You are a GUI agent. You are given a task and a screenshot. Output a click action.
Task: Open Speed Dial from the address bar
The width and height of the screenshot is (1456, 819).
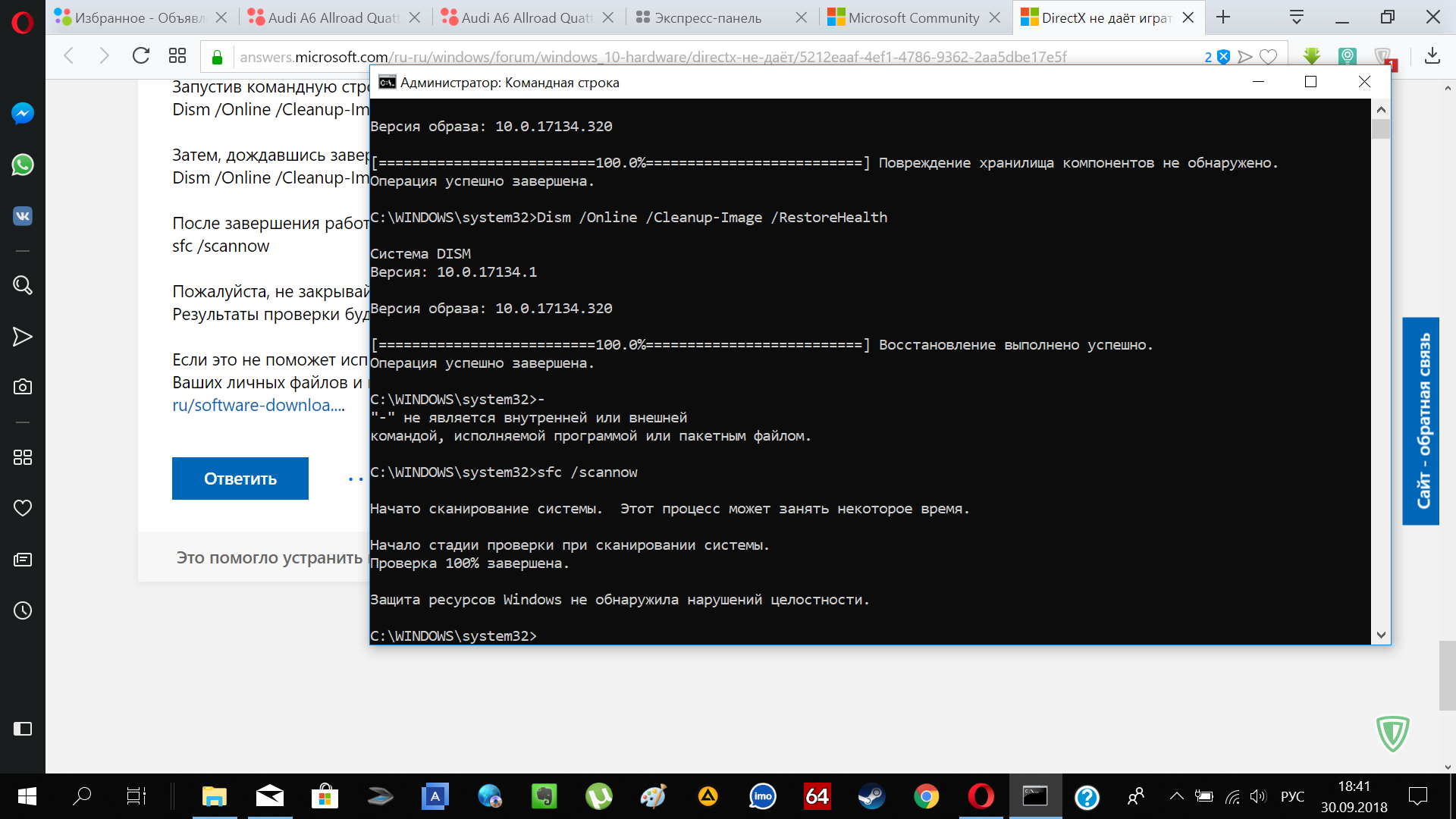point(177,55)
